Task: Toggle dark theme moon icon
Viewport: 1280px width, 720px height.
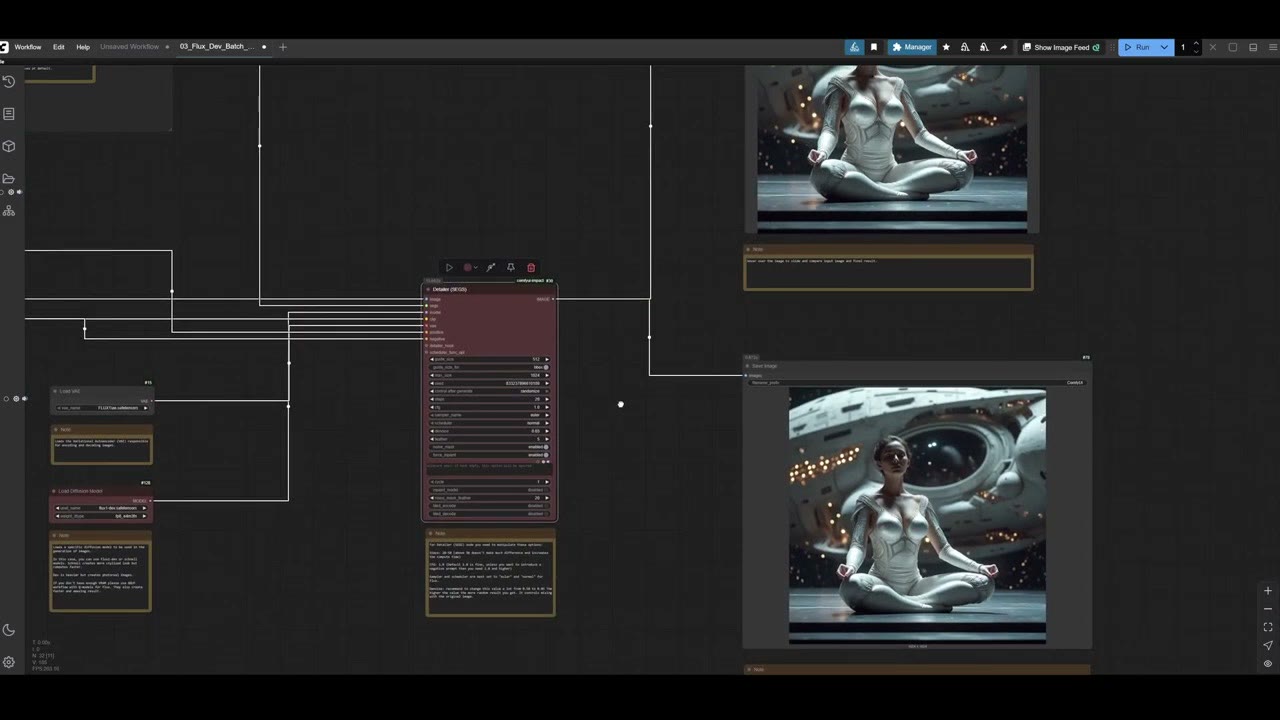Action: [x=9, y=629]
